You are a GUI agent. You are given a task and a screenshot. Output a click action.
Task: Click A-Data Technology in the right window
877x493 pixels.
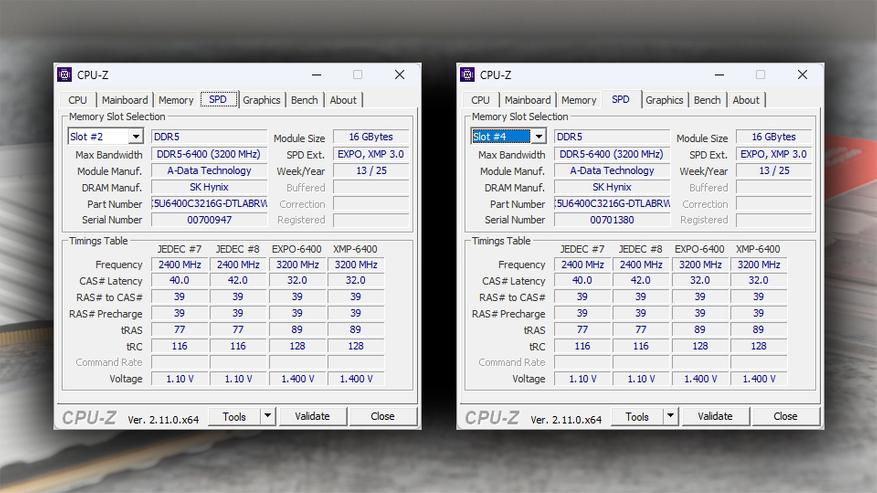tap(612, 171)
